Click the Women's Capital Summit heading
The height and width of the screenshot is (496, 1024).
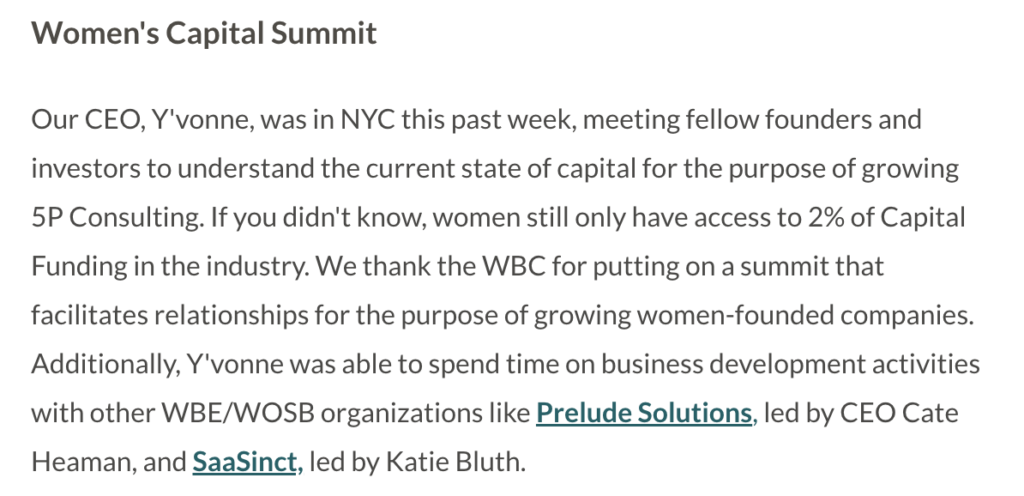pyautogui.click(x=204, y=33)
